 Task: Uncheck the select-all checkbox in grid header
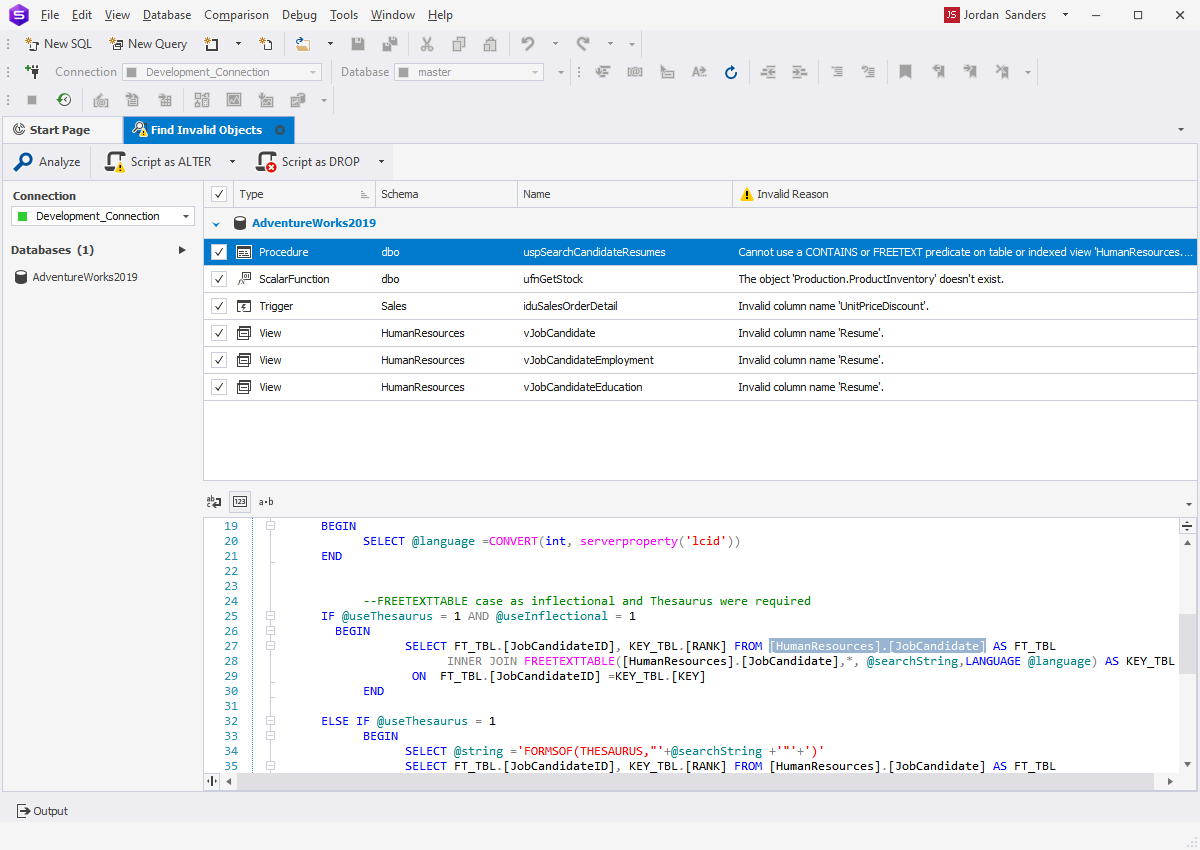pos(219,194)
